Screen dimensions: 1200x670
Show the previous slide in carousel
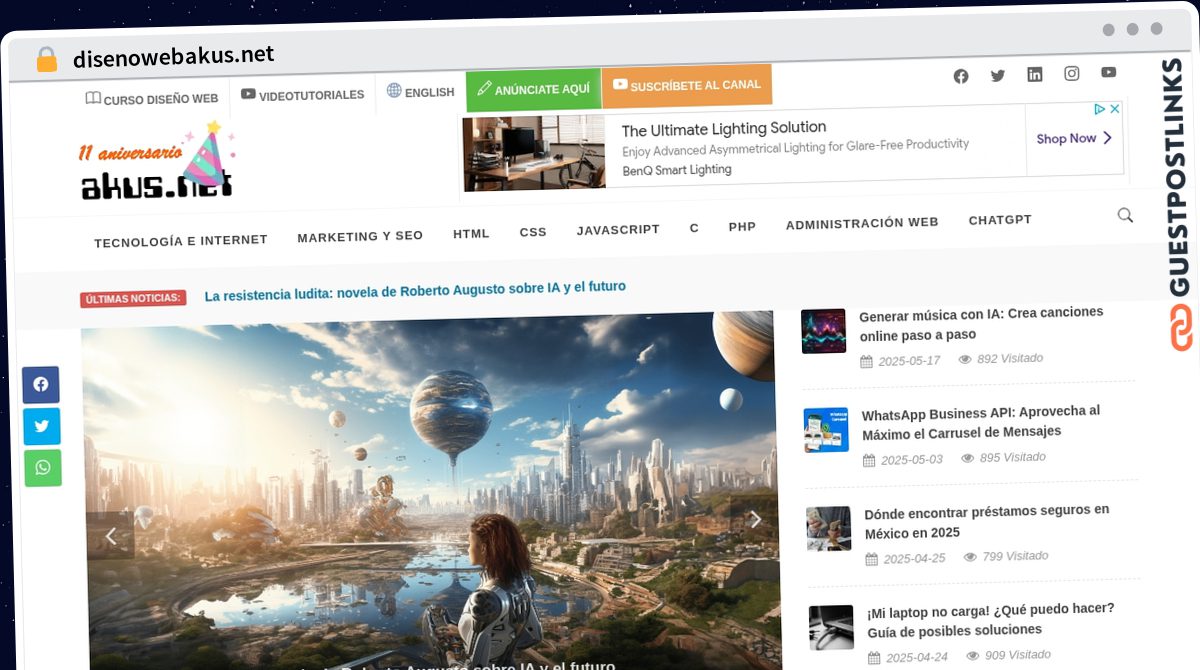click(x=110, y=536)
